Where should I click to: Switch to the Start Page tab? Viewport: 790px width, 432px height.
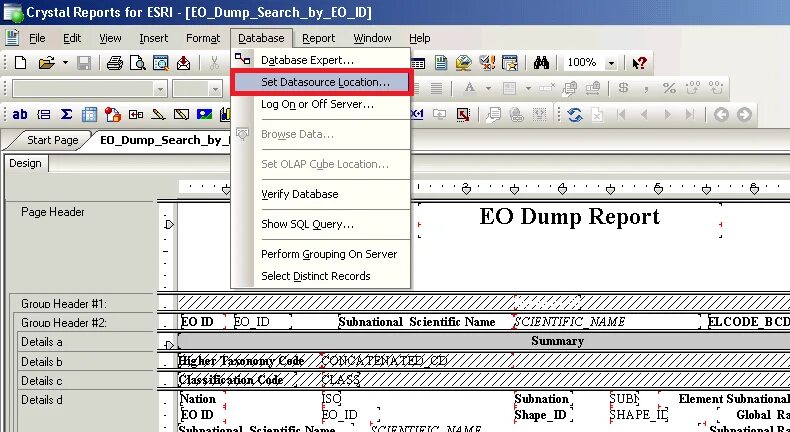[x=52, y=140]
